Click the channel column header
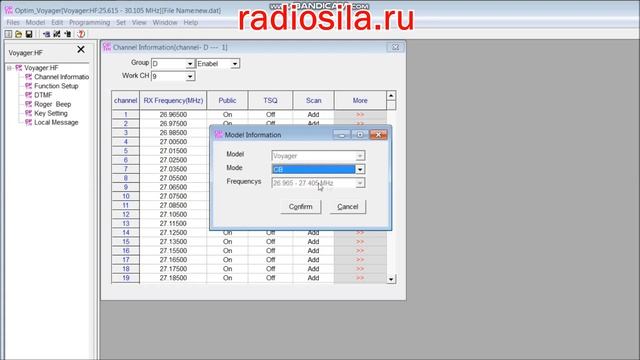Screen dimensions: 640x360 [126, 100]
